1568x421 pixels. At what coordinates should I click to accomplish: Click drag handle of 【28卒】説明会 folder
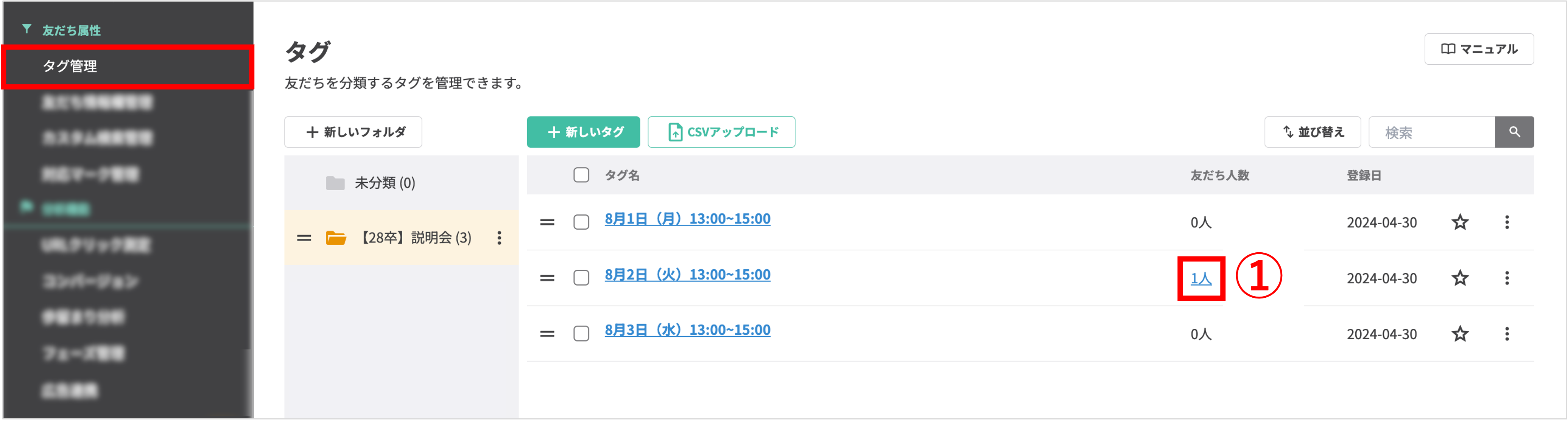click(304, 238)
